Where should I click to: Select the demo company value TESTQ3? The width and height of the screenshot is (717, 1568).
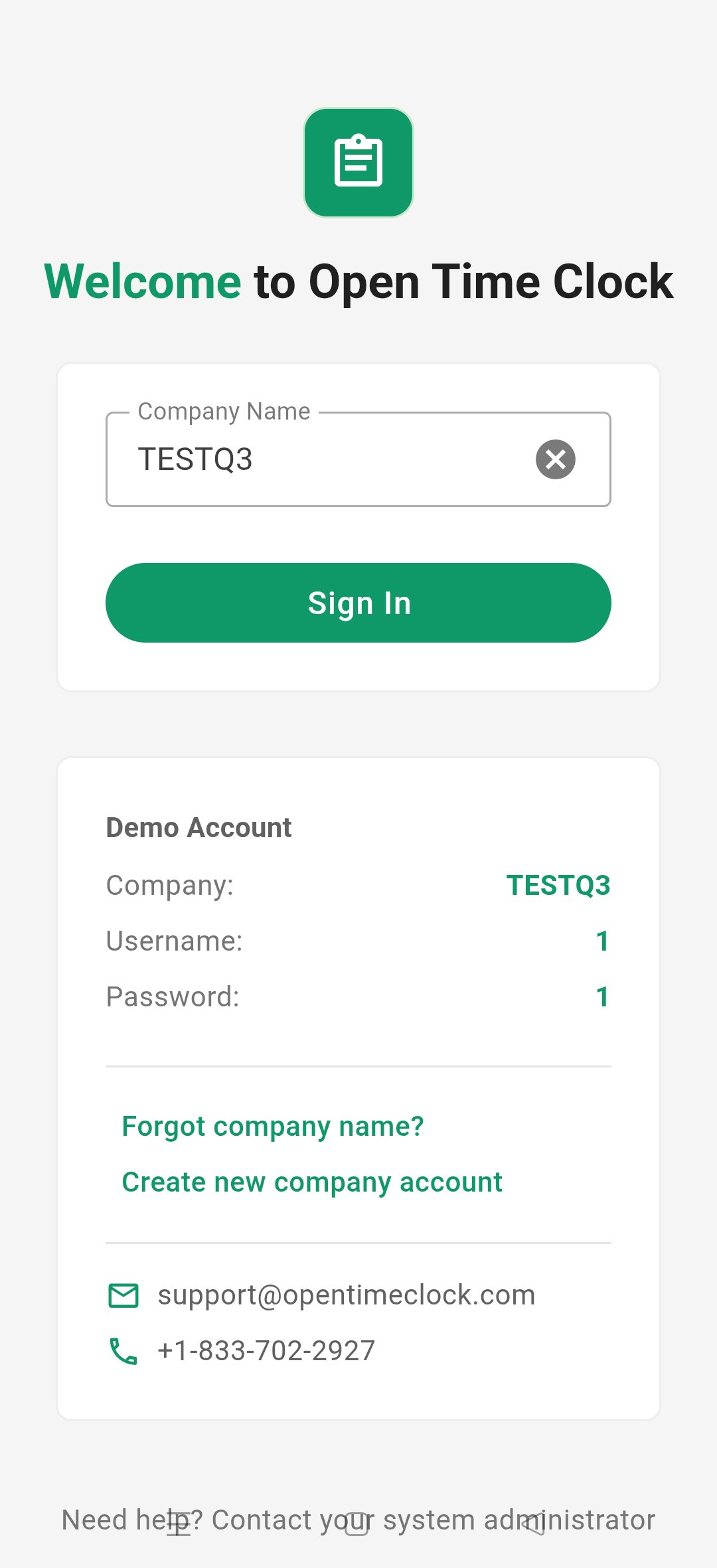point(558,886)
